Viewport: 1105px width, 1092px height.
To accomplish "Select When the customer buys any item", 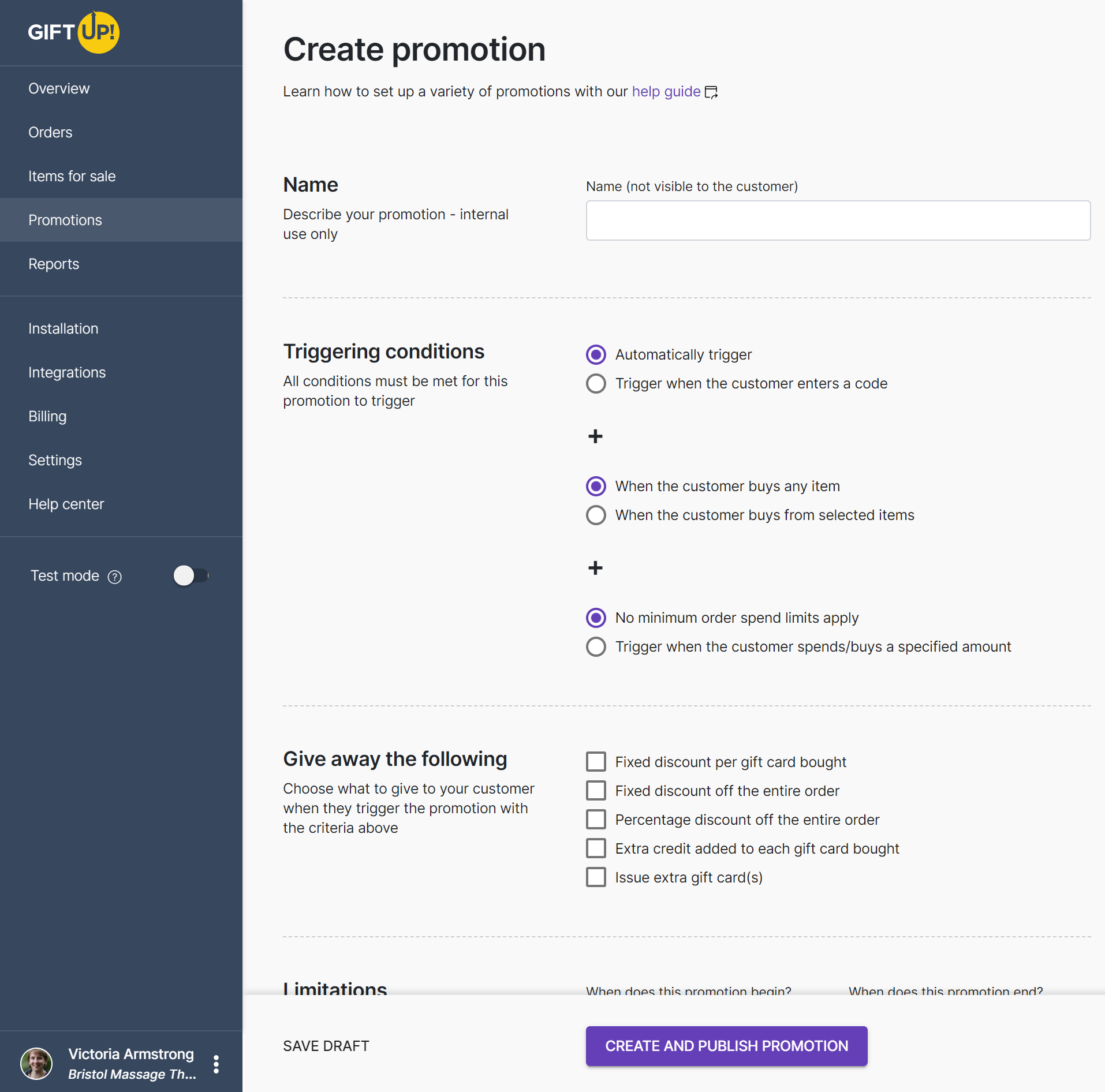I will coord(596,486).
